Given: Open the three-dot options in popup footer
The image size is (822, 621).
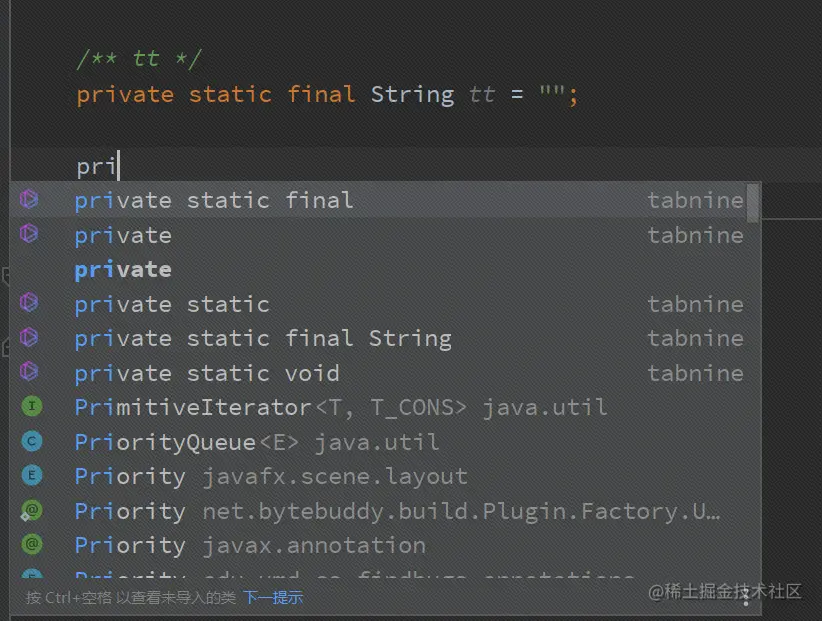Looking at the screenshot, I should tap(747, 598).
